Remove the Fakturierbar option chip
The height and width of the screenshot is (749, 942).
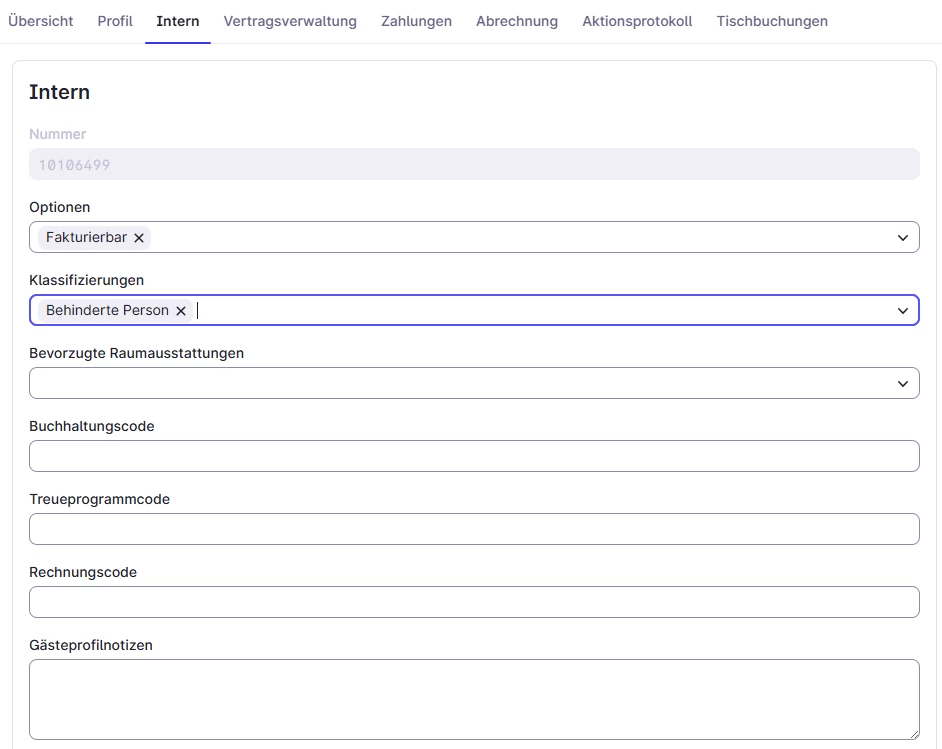[139, 238]
